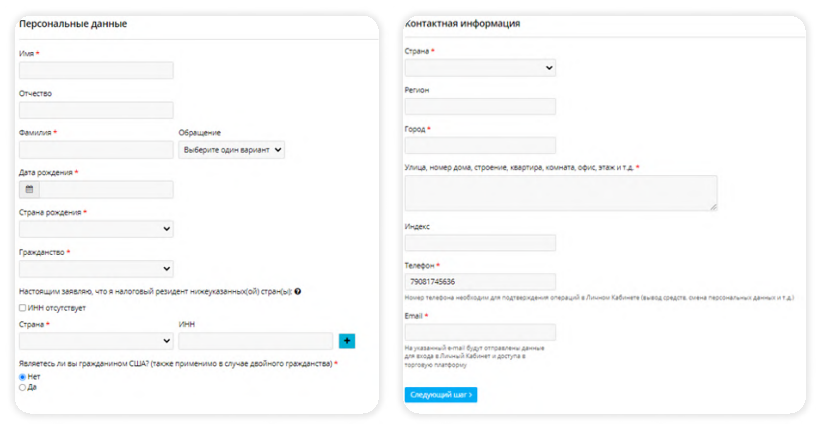Click into the 'Отчество' field
Image resolution: width=824 pixels, height=430 pixels.
point(96,110)
